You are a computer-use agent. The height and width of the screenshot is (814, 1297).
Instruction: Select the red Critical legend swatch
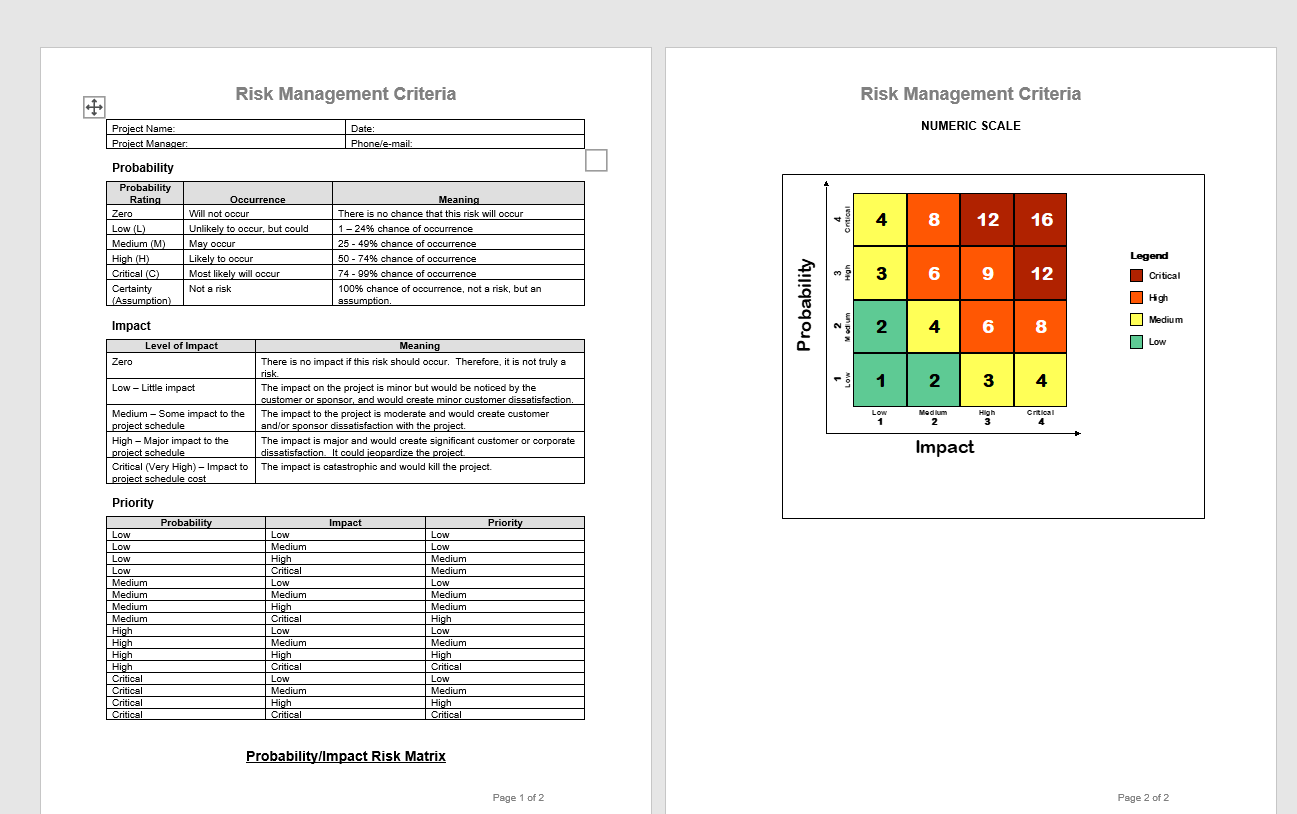coord(1135,275)
